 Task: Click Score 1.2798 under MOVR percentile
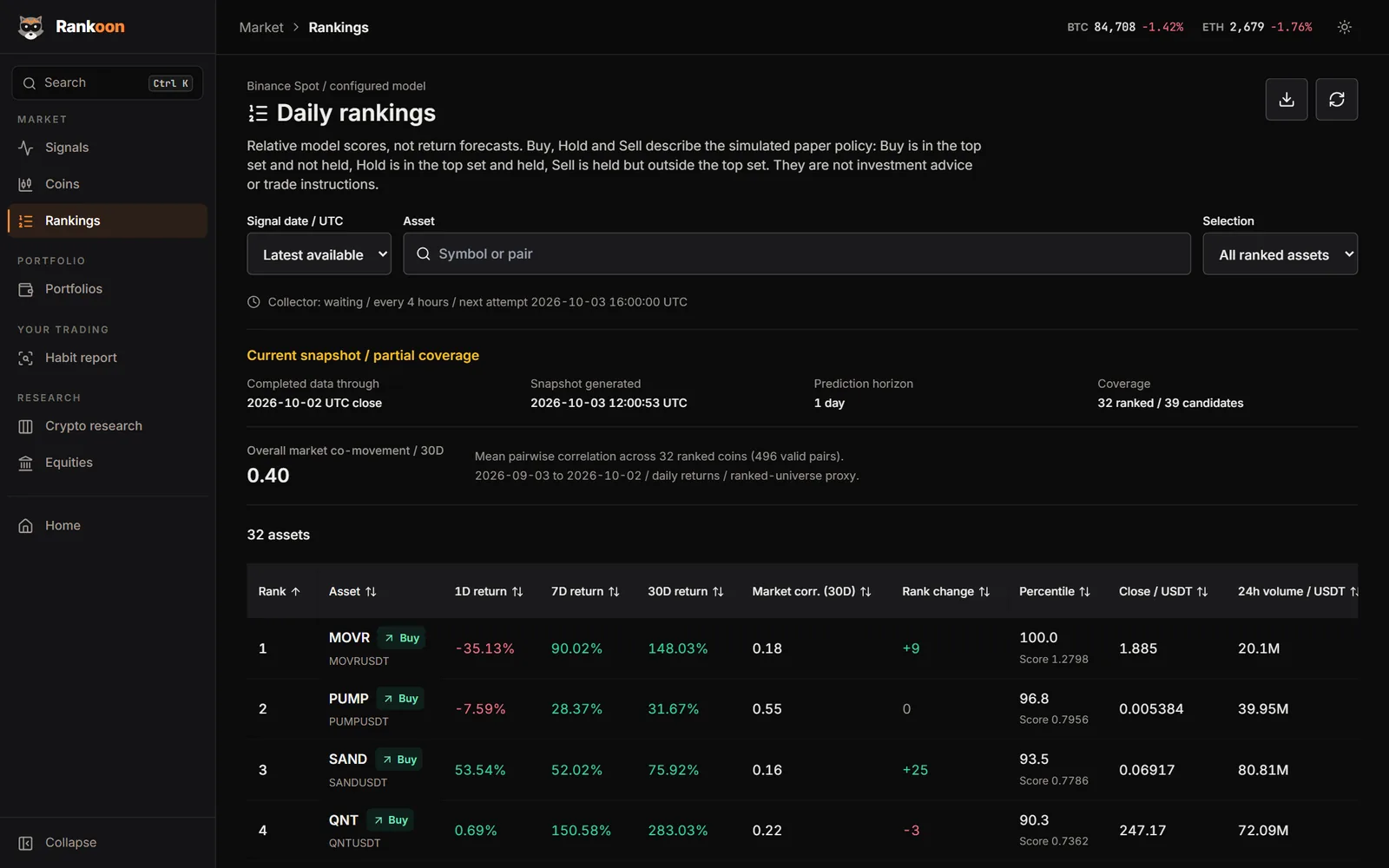point(1054,660)
